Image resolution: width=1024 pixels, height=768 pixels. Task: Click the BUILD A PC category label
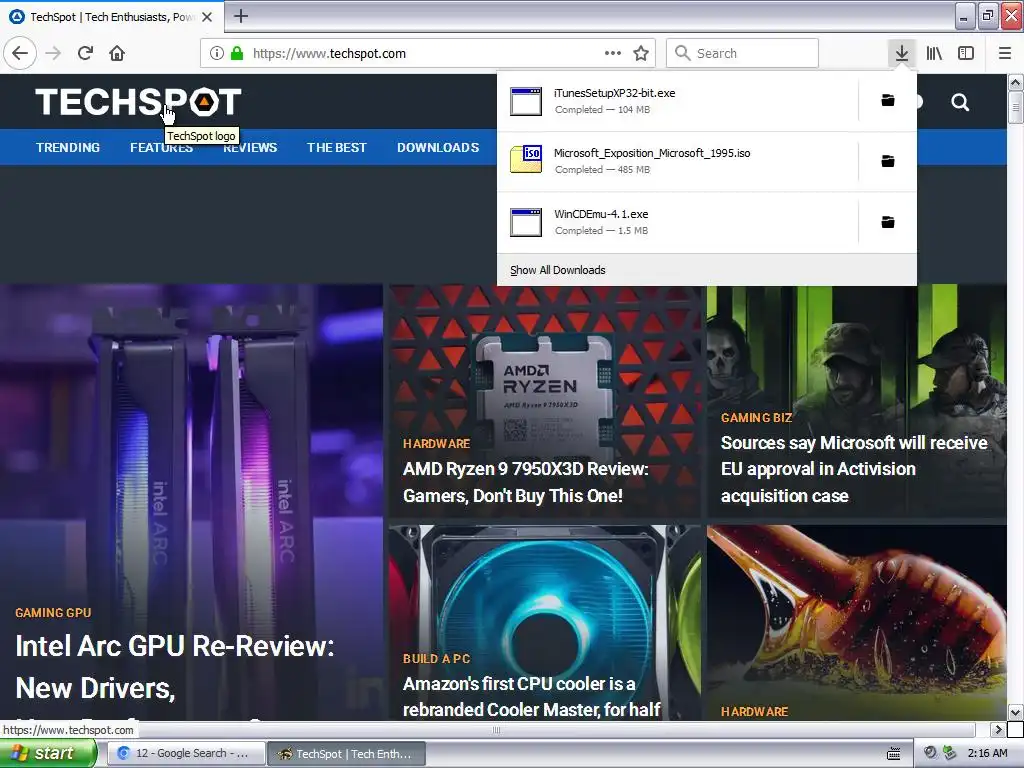tap(436, 658)
